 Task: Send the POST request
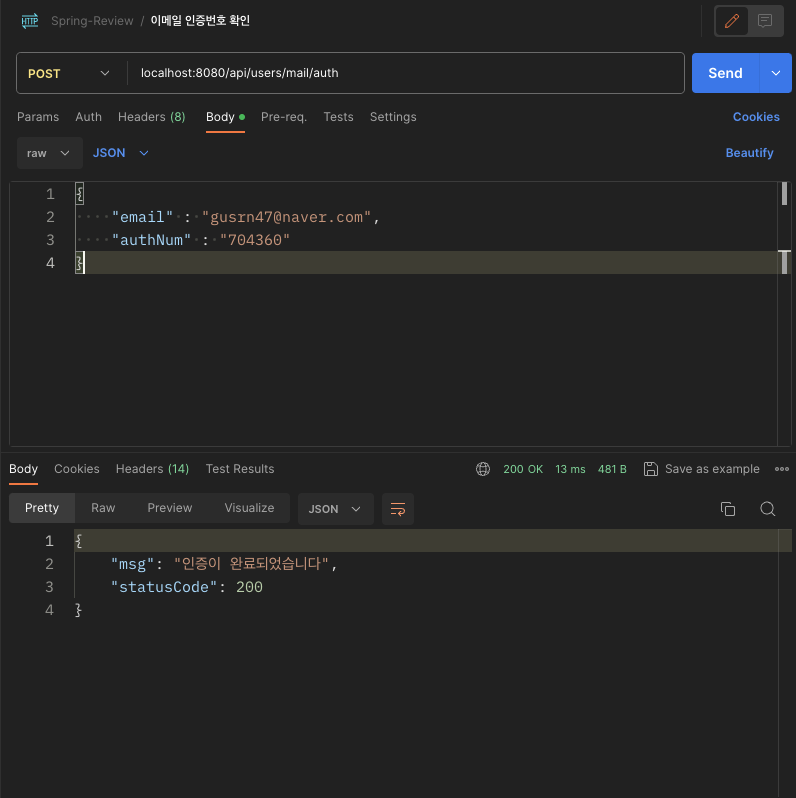tap(725, 73)
